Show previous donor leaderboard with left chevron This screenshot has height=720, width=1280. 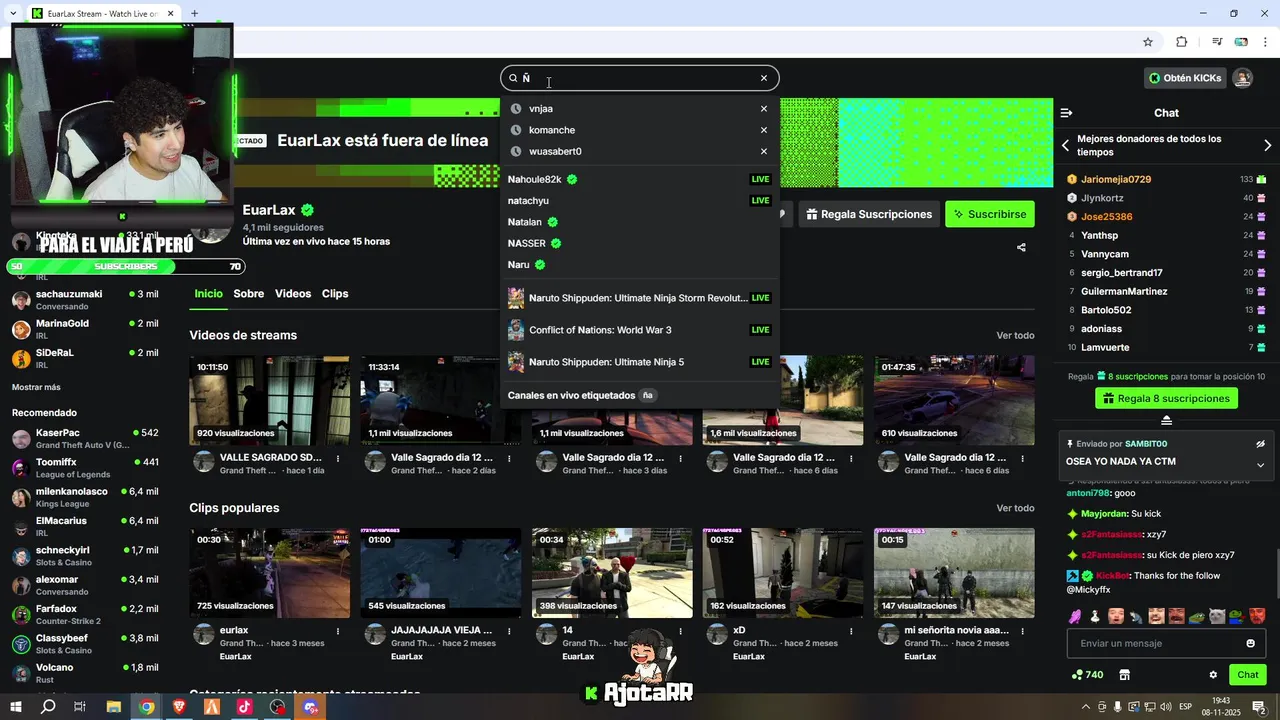[x=1065, y=146]
